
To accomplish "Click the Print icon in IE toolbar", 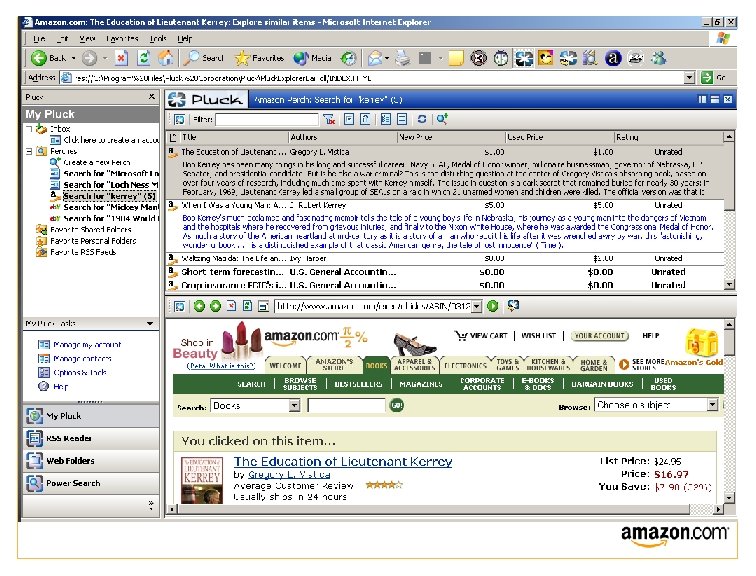I will click(403, 58).
